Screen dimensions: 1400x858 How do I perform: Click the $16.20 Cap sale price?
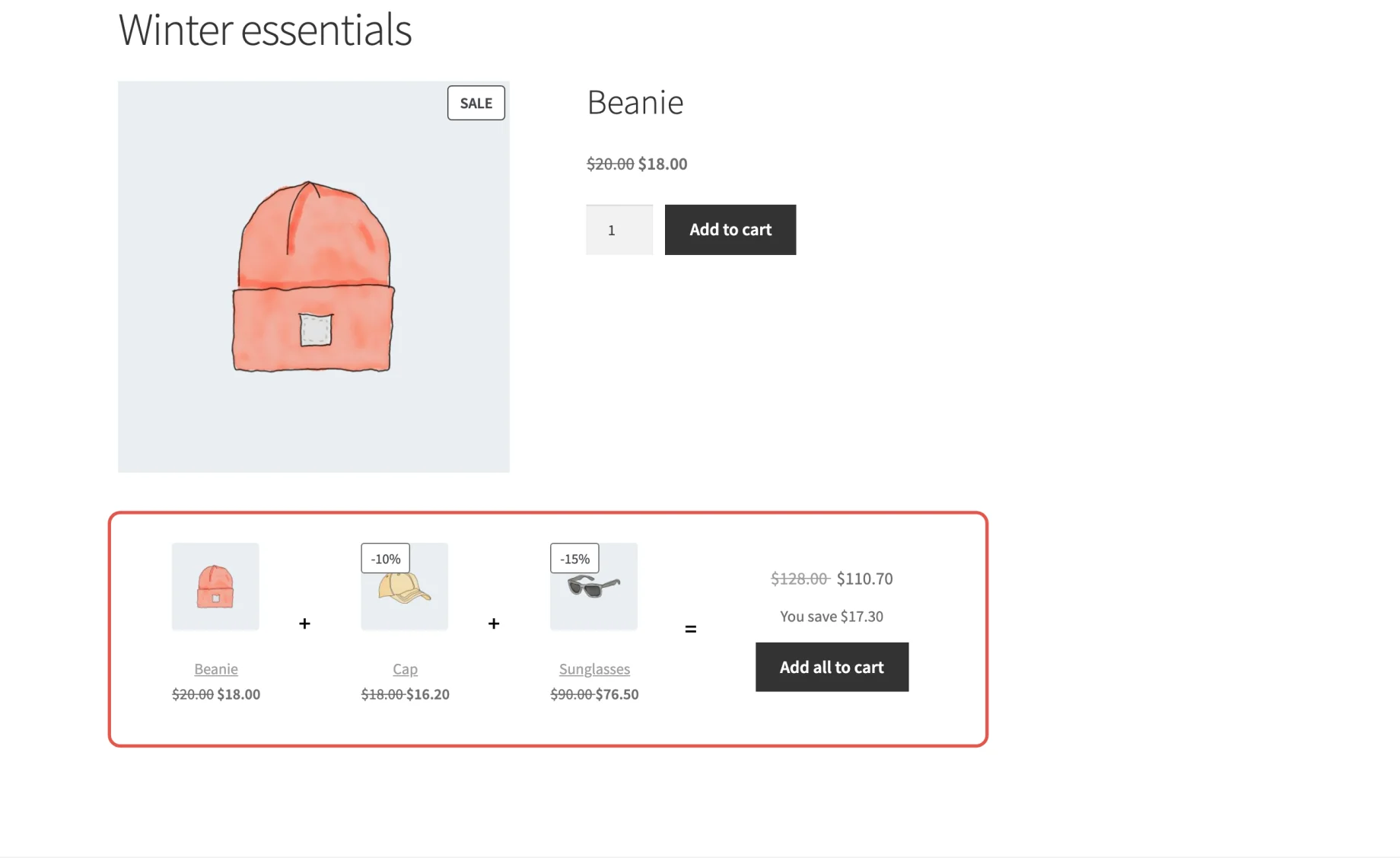pyautogui.click(x=428, y=694)
